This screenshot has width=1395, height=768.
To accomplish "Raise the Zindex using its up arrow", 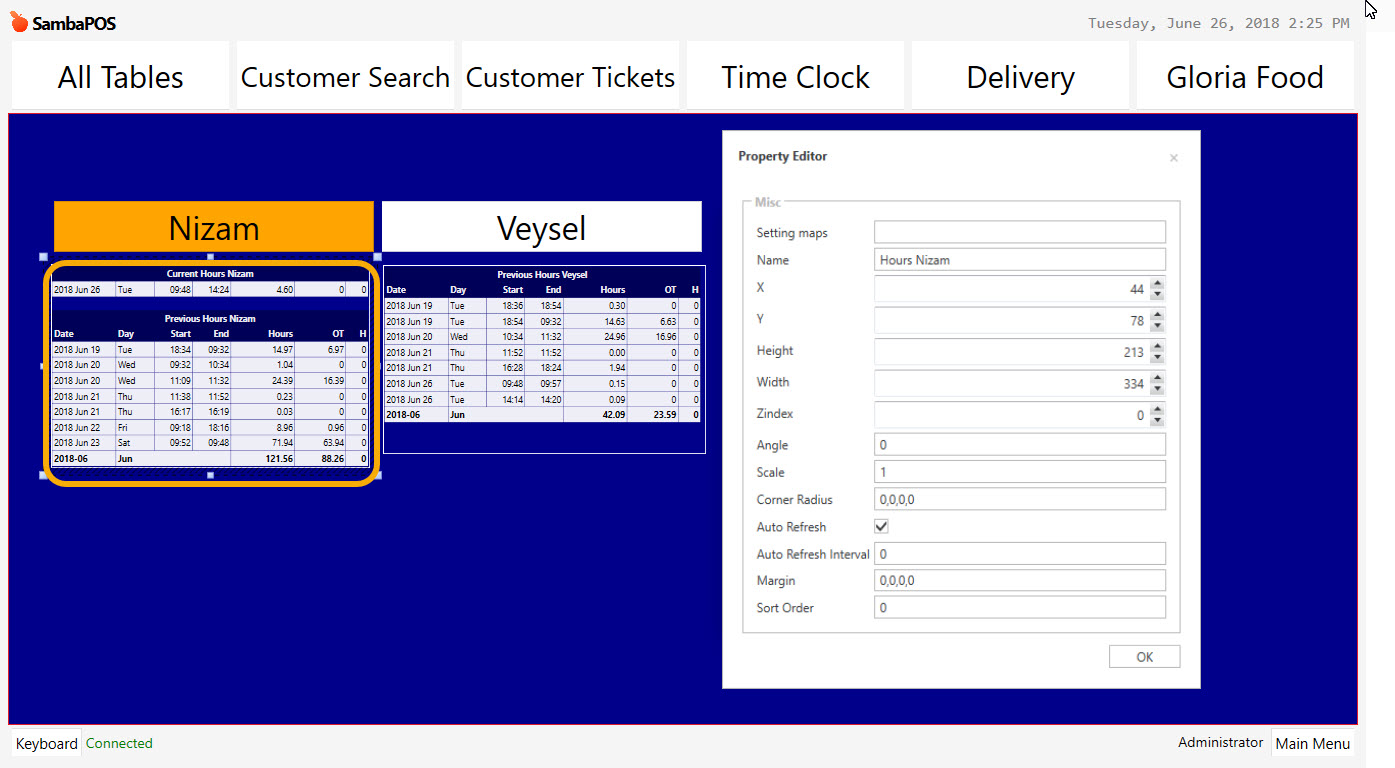I will click(1157, 409).
